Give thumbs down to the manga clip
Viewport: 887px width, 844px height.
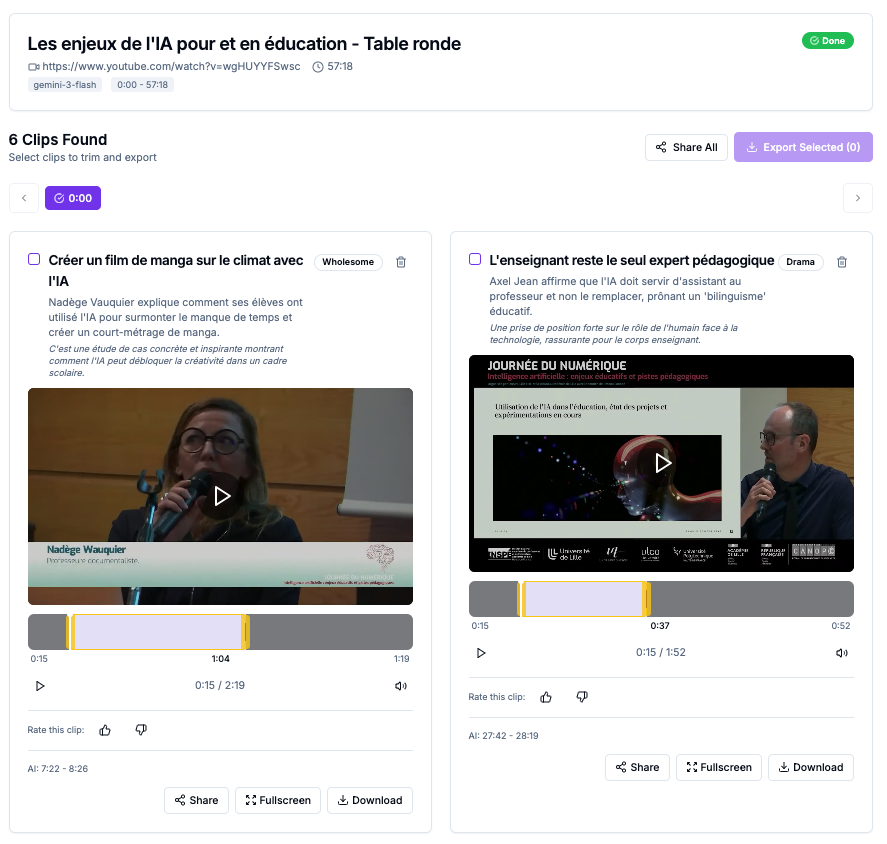point(141,730)
